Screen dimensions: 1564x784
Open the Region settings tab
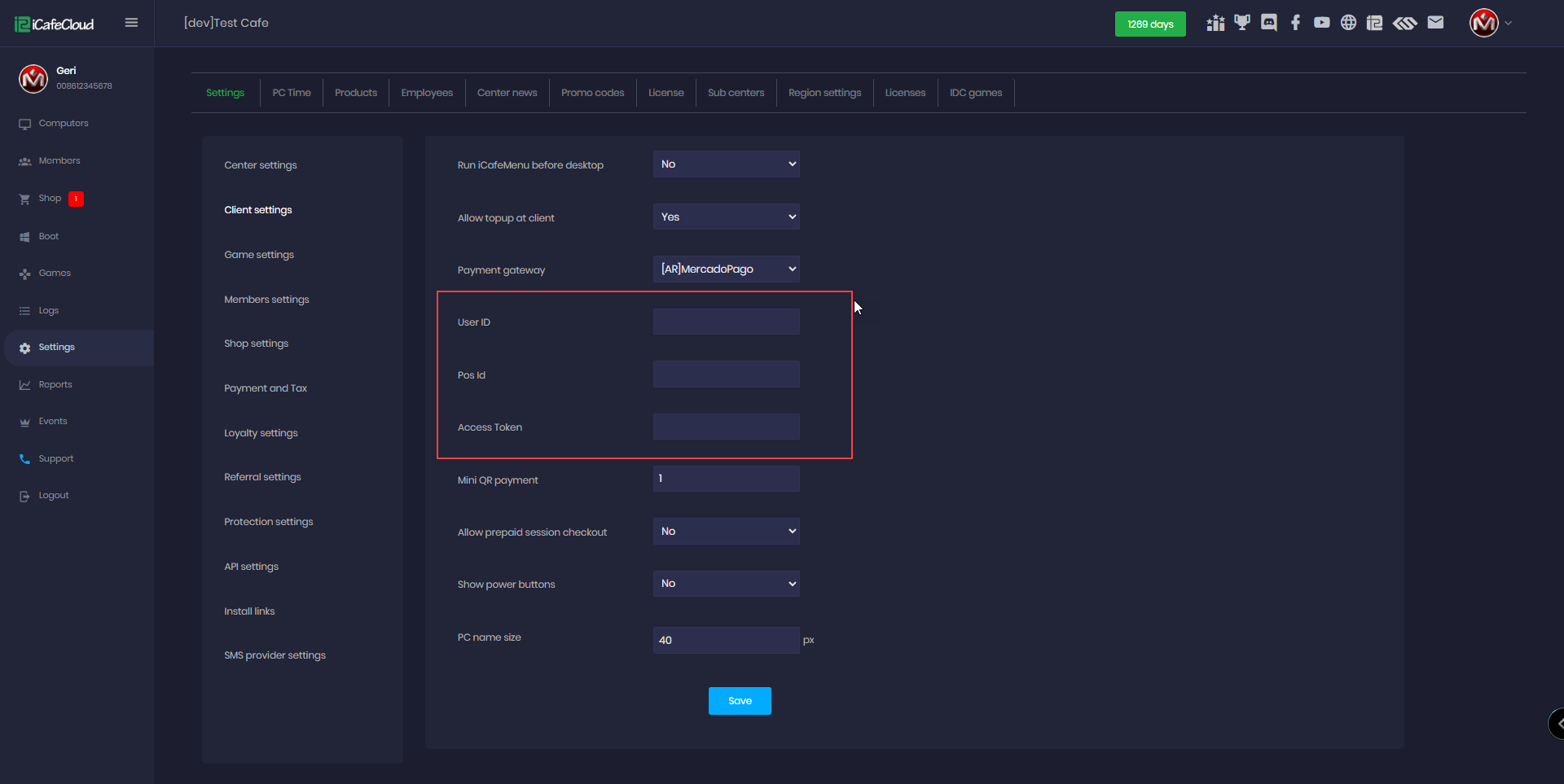824,93
